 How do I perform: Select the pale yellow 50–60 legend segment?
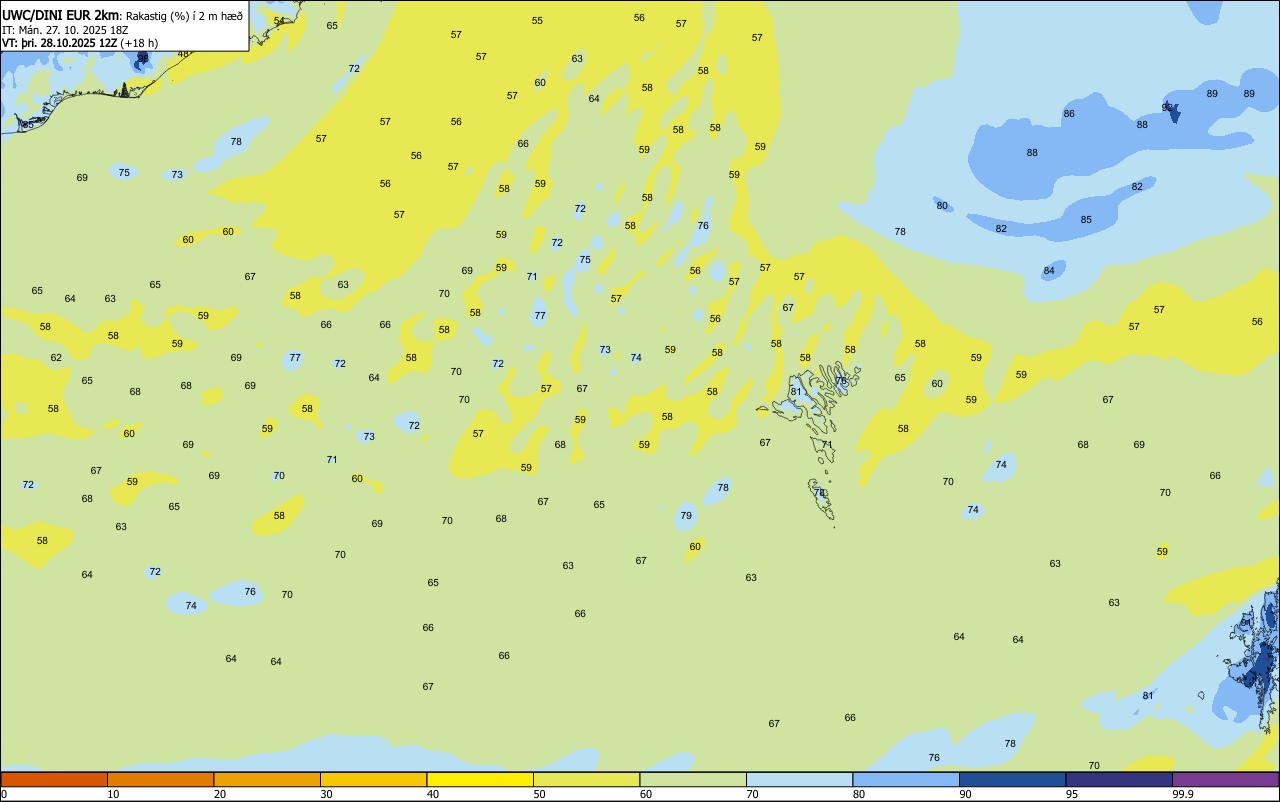pos(586,779)
